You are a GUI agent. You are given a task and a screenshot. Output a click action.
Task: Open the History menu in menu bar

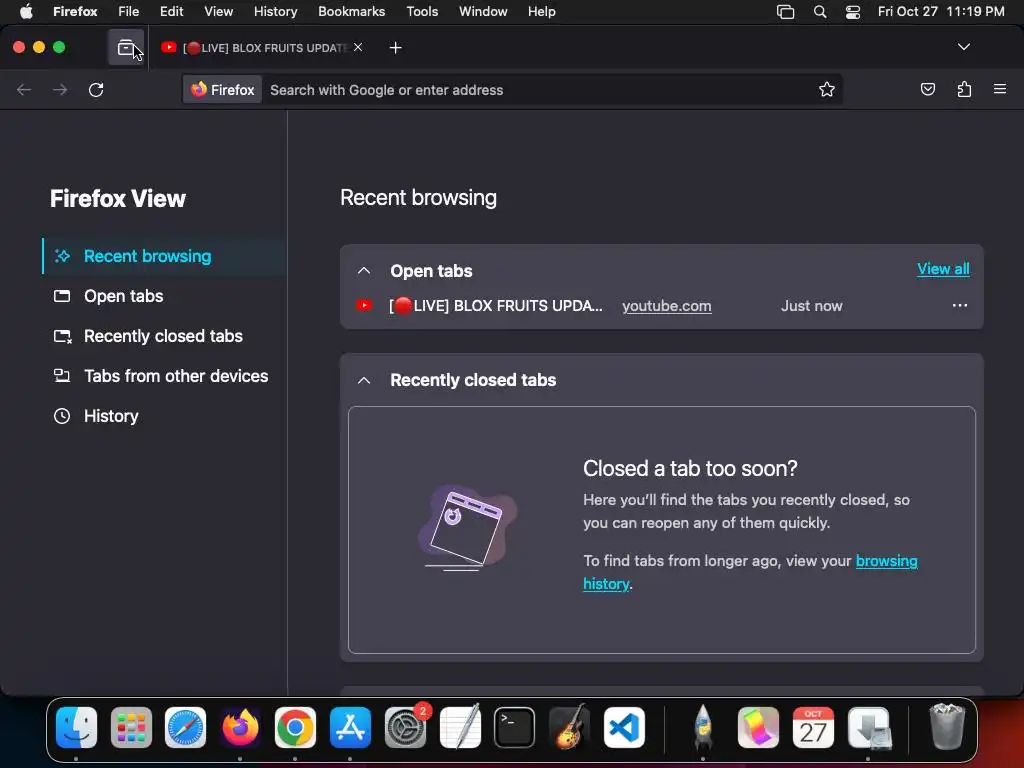(275, 12)
